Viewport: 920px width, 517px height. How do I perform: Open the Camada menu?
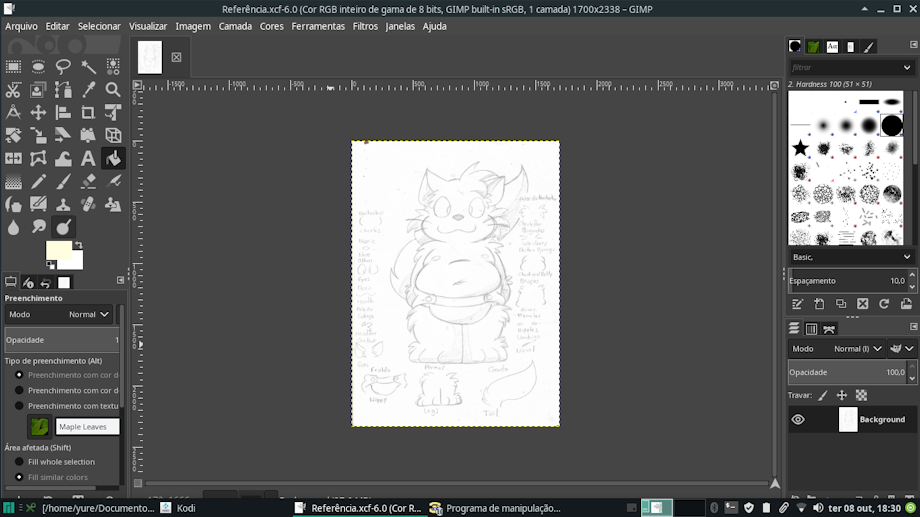235,26
